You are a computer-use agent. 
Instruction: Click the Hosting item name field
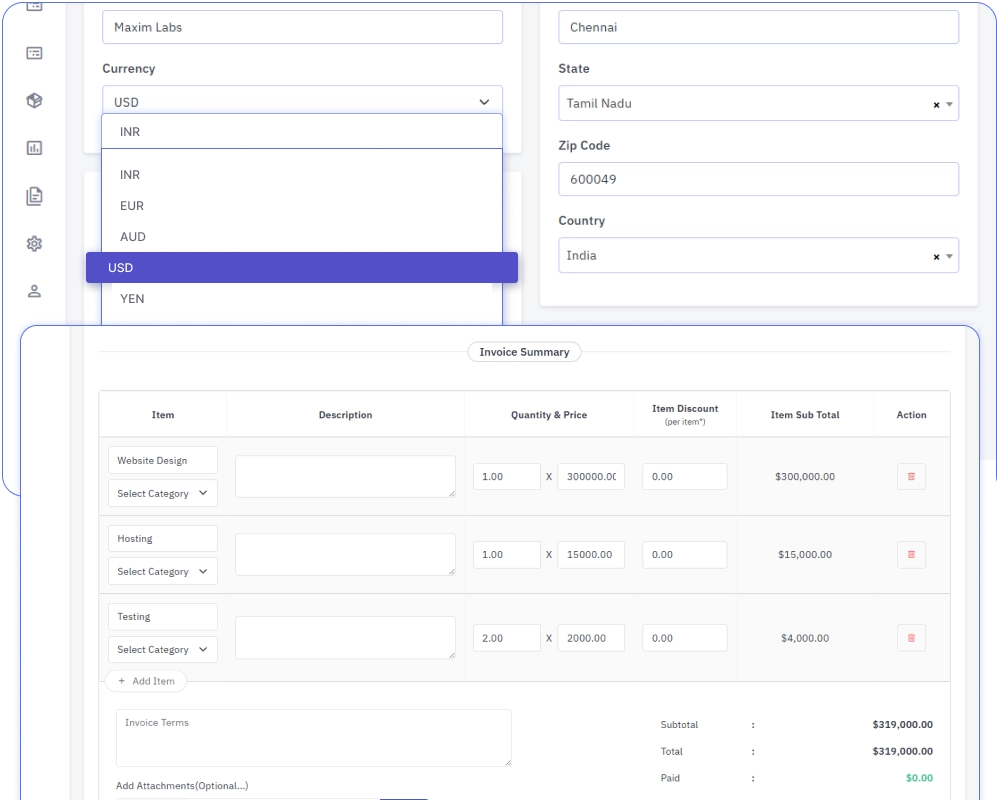click(163, 538)
